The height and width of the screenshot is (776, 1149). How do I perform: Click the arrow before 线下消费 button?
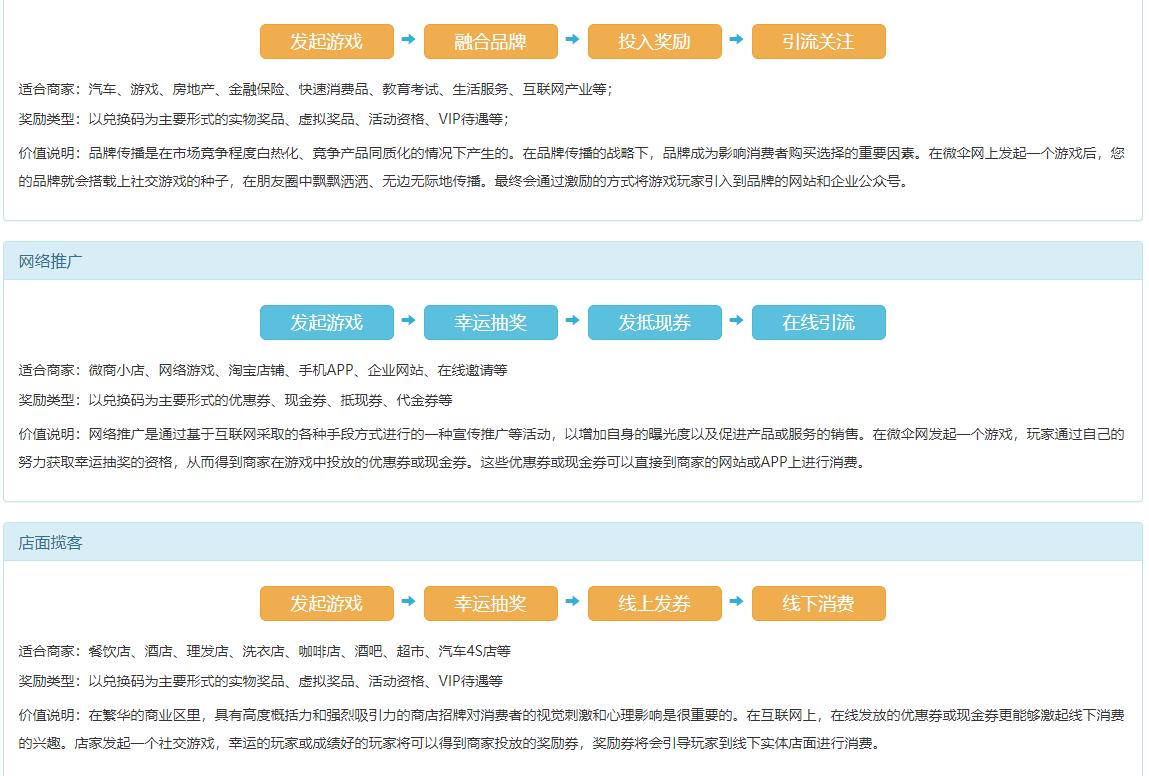click(x=737, y=603)
